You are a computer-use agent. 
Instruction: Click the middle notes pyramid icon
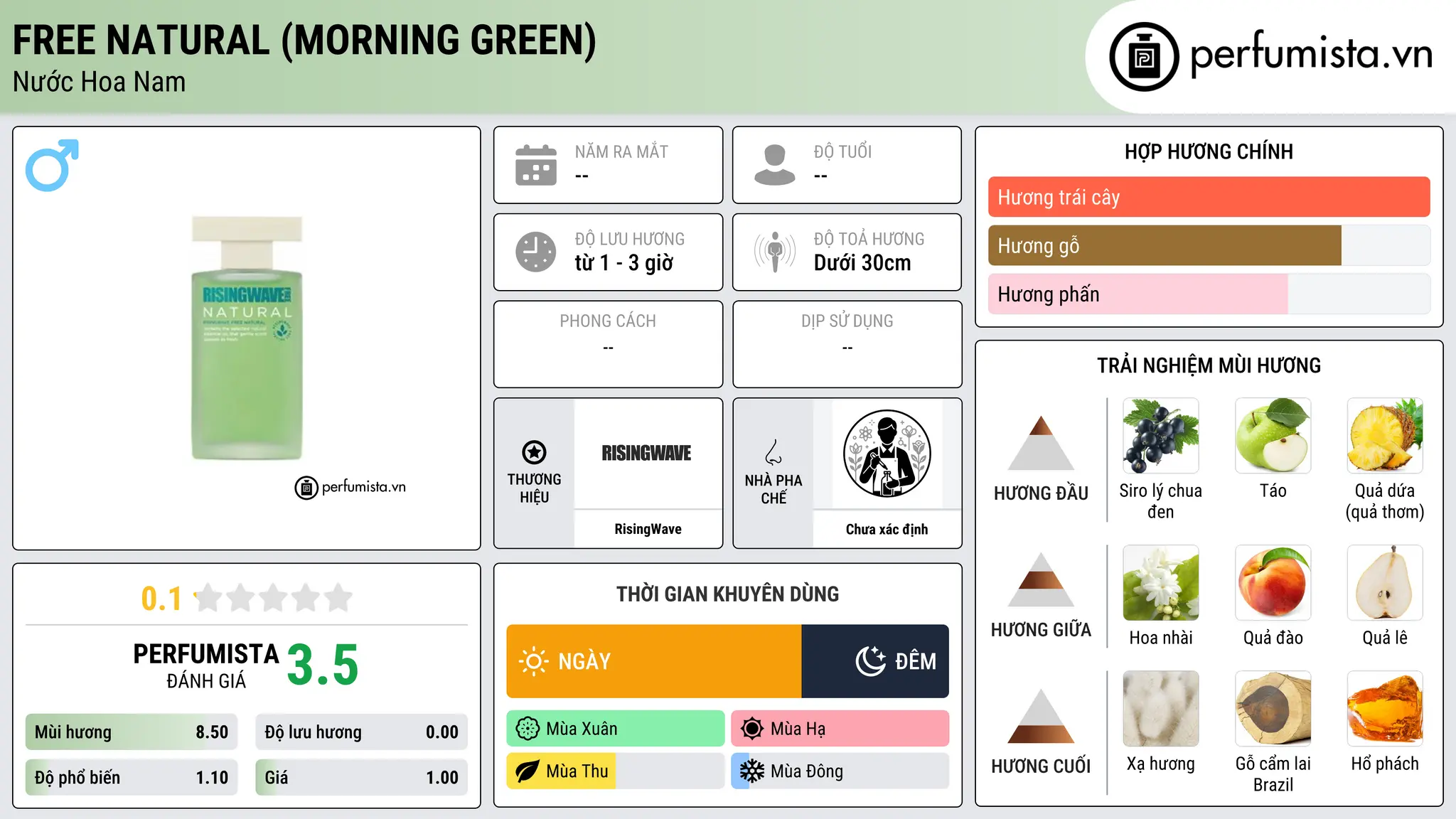pos(1041,579)
